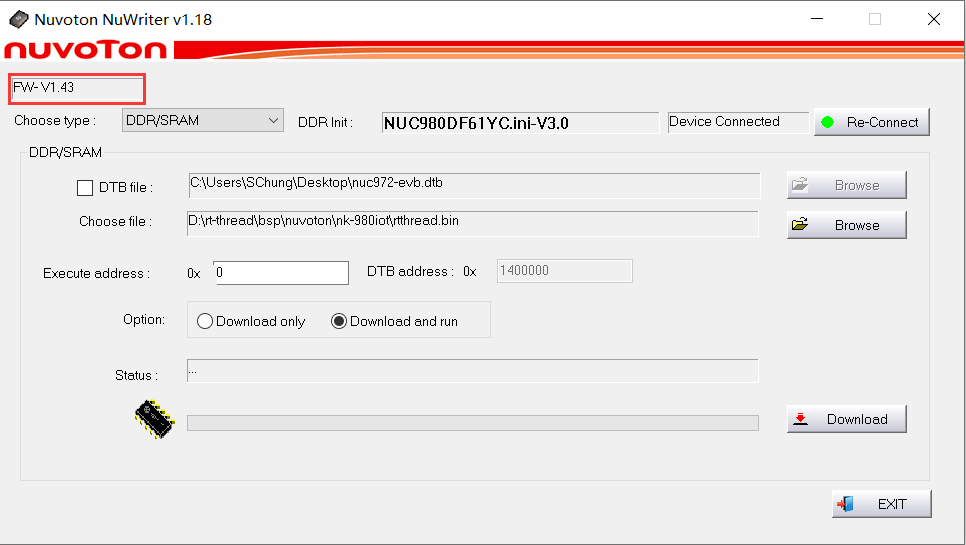Click the chip image beside progress bar
This screenshot has width=966, height=545.
(155, 419)
